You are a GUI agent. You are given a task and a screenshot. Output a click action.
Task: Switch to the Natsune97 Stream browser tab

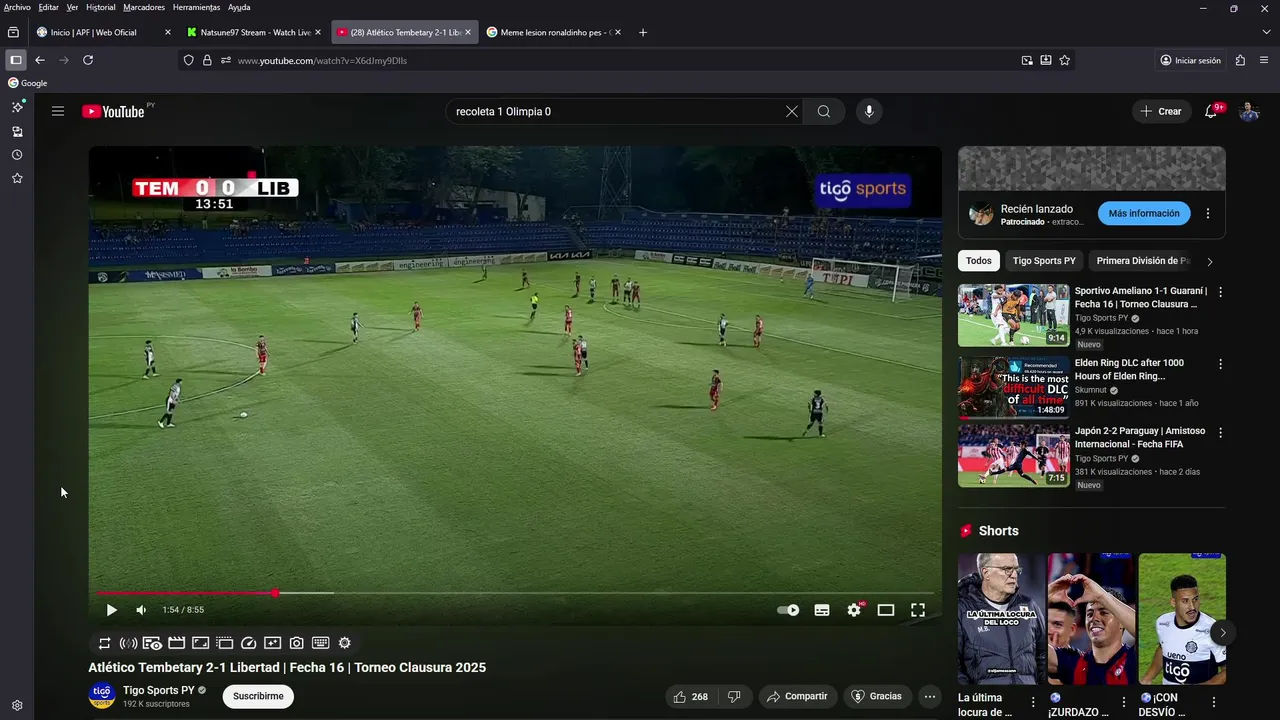(x=252, y=32)
